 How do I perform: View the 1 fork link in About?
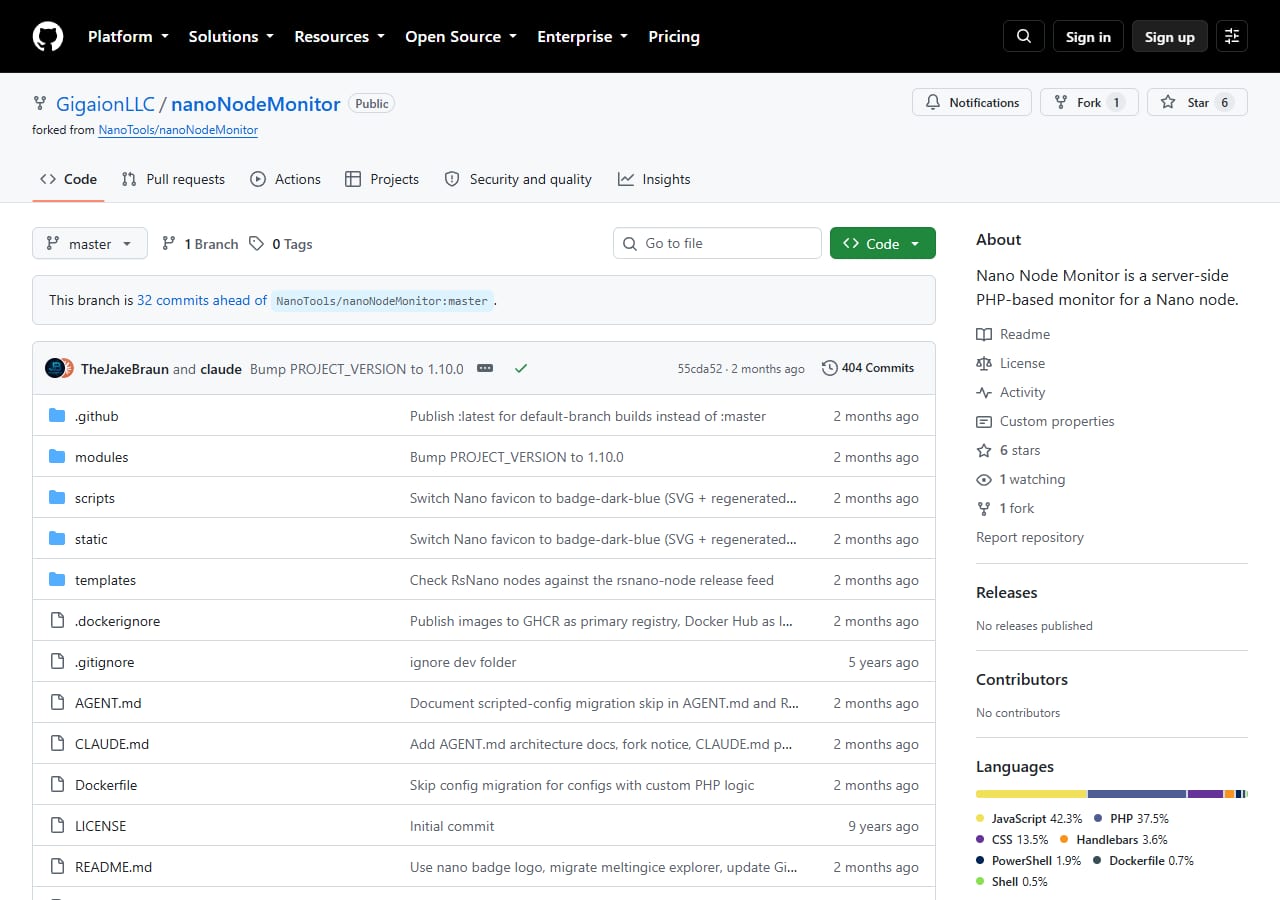[x=1005, y=508]
